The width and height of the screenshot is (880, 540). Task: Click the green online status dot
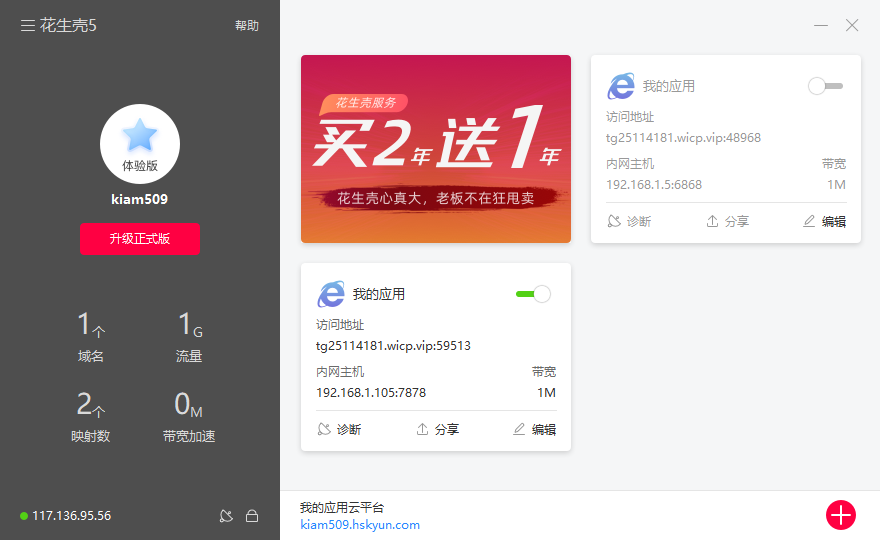click(x=24, y=516)
